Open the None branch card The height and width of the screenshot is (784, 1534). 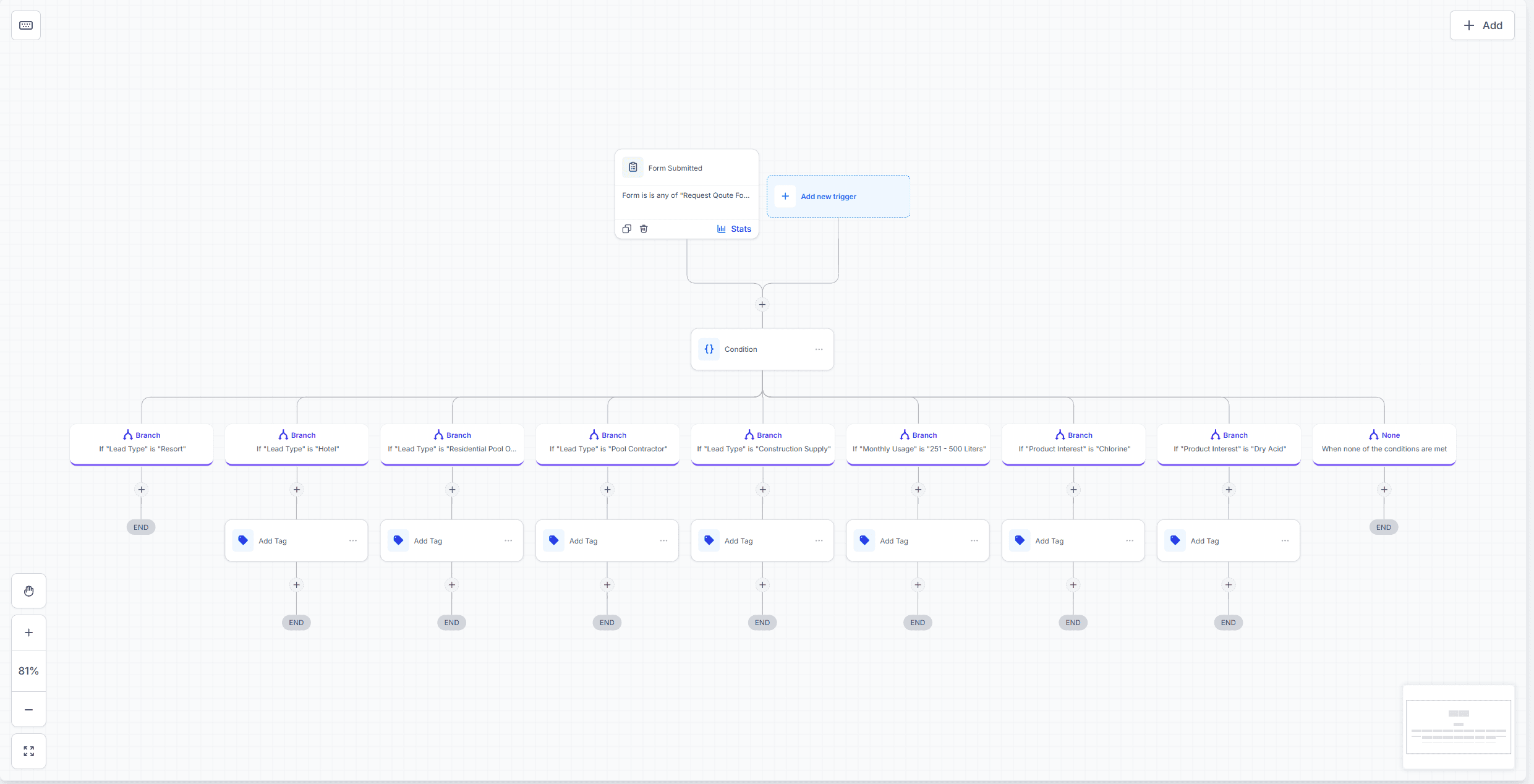(1384, 444)
